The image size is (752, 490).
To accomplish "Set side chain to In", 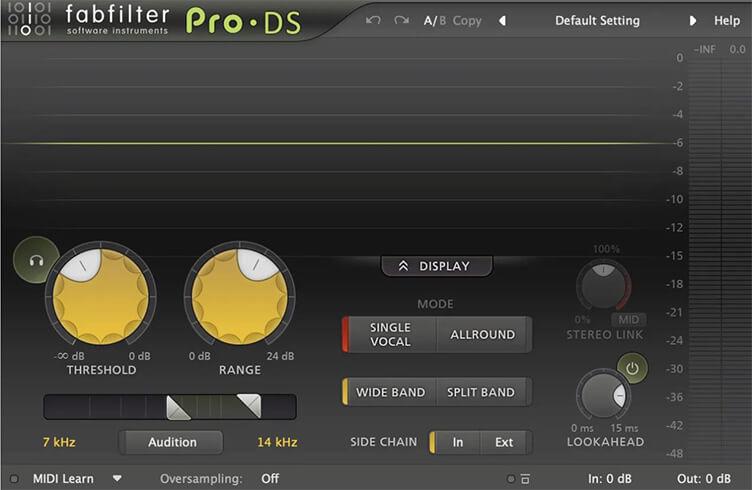I will click(457, 442).
